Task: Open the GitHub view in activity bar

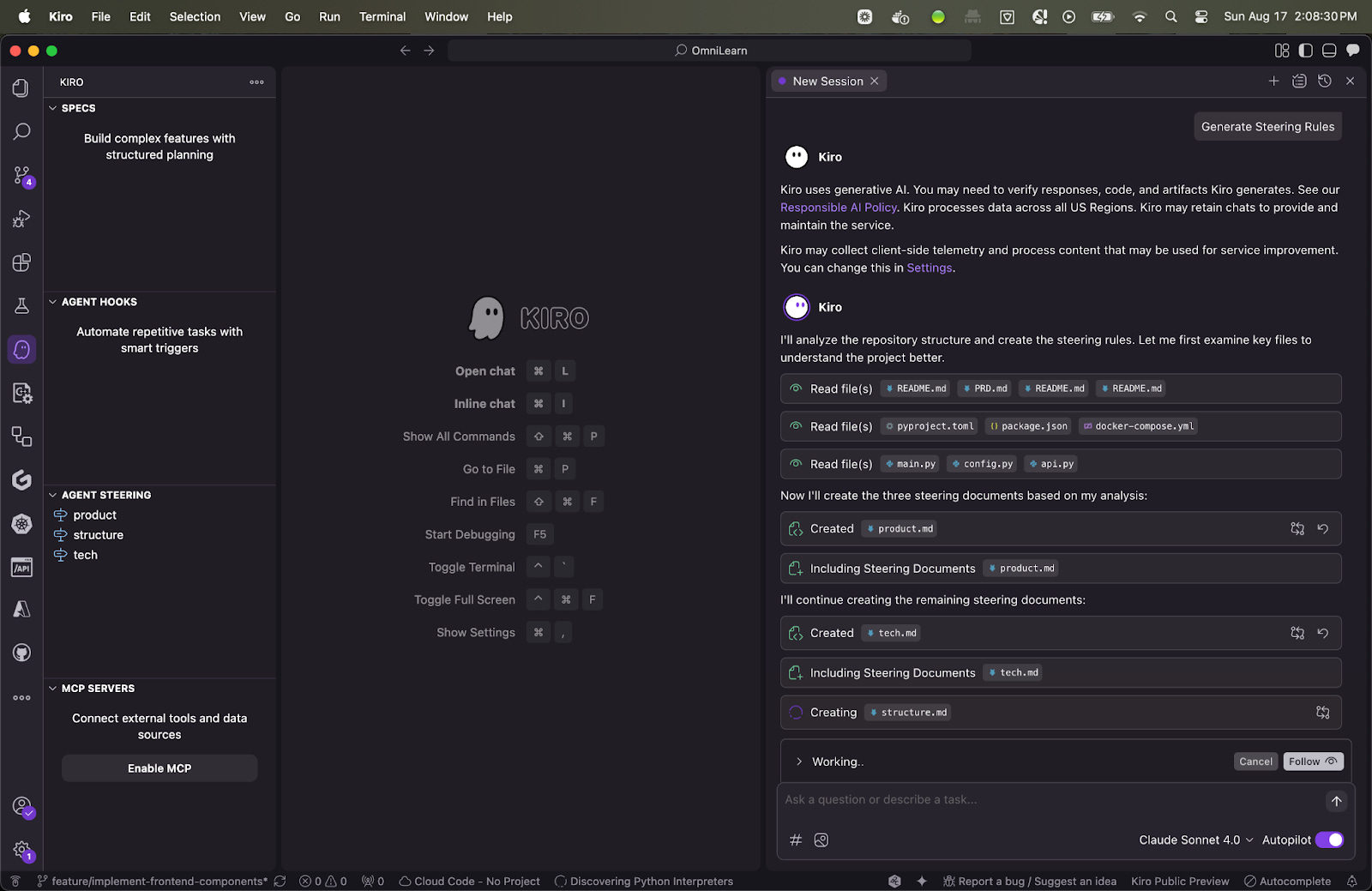Action: tap(21, 653)
